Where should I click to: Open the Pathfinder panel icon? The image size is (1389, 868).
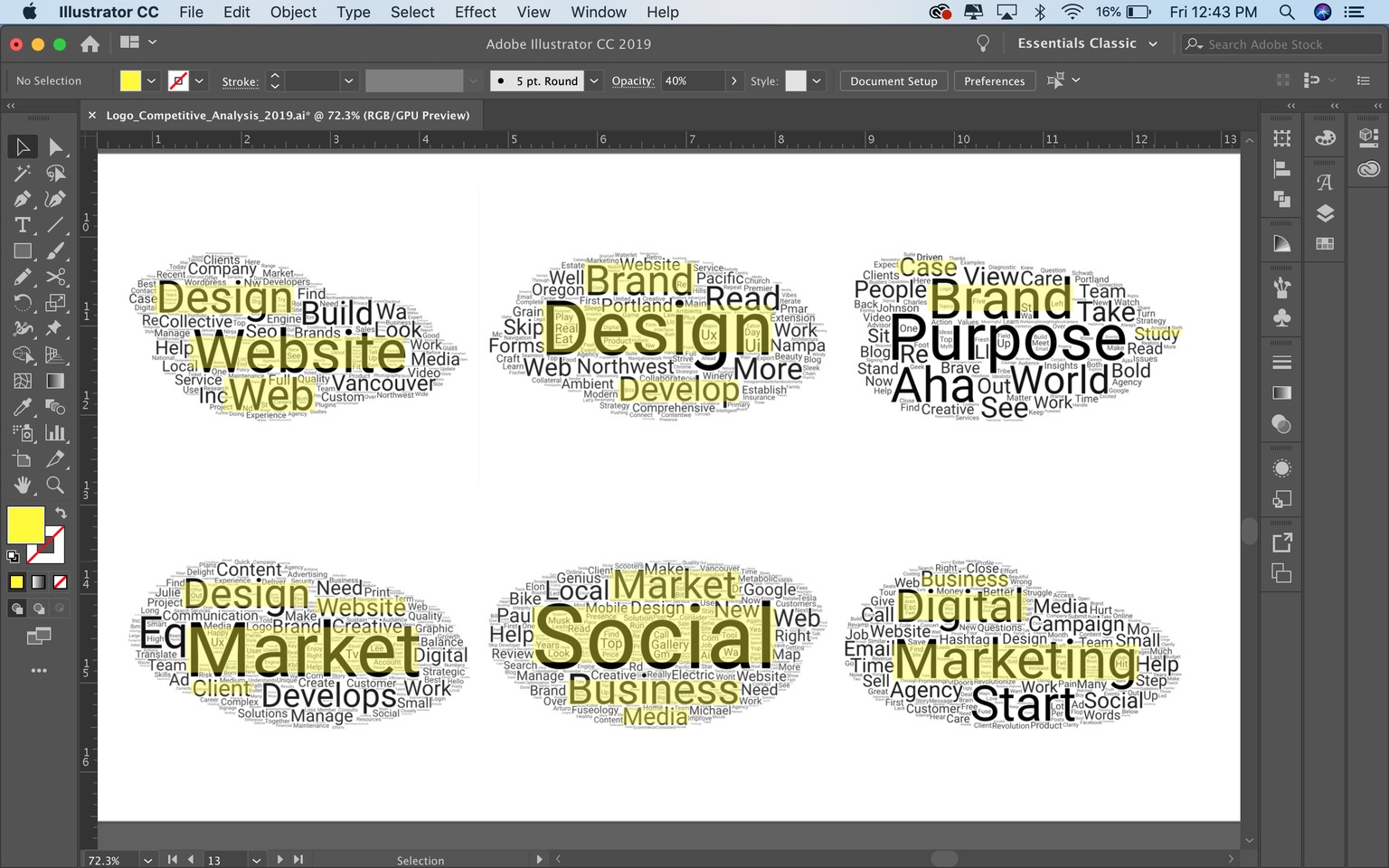point(1281,199)
